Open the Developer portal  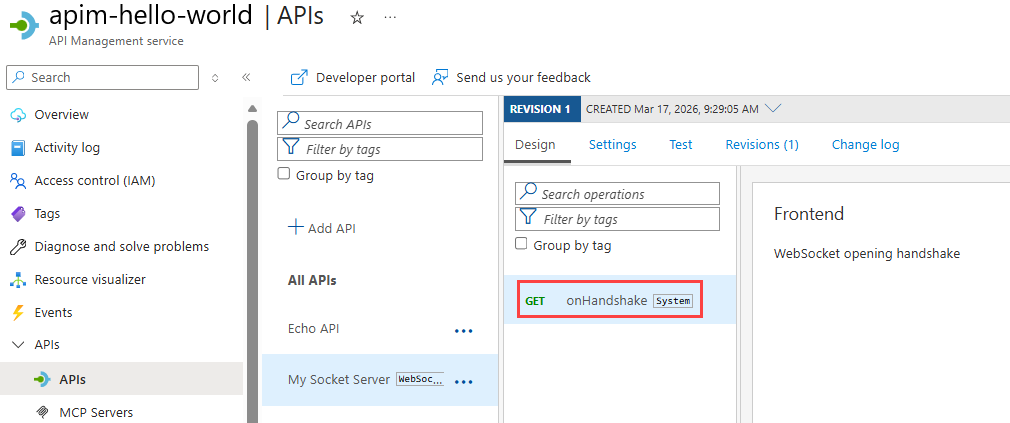coord(353,77)
